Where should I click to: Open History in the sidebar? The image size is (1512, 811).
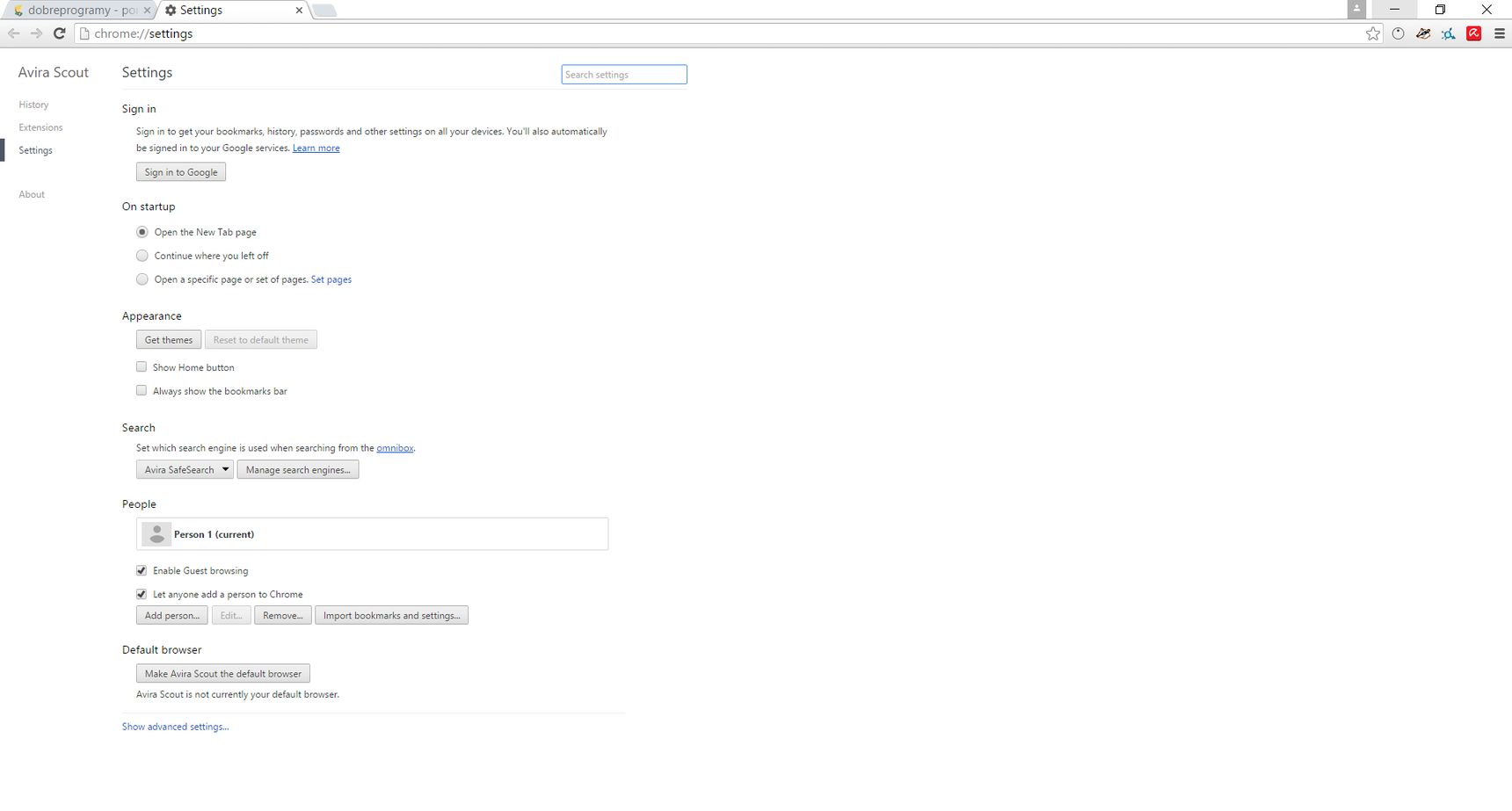tap(33, 105)
